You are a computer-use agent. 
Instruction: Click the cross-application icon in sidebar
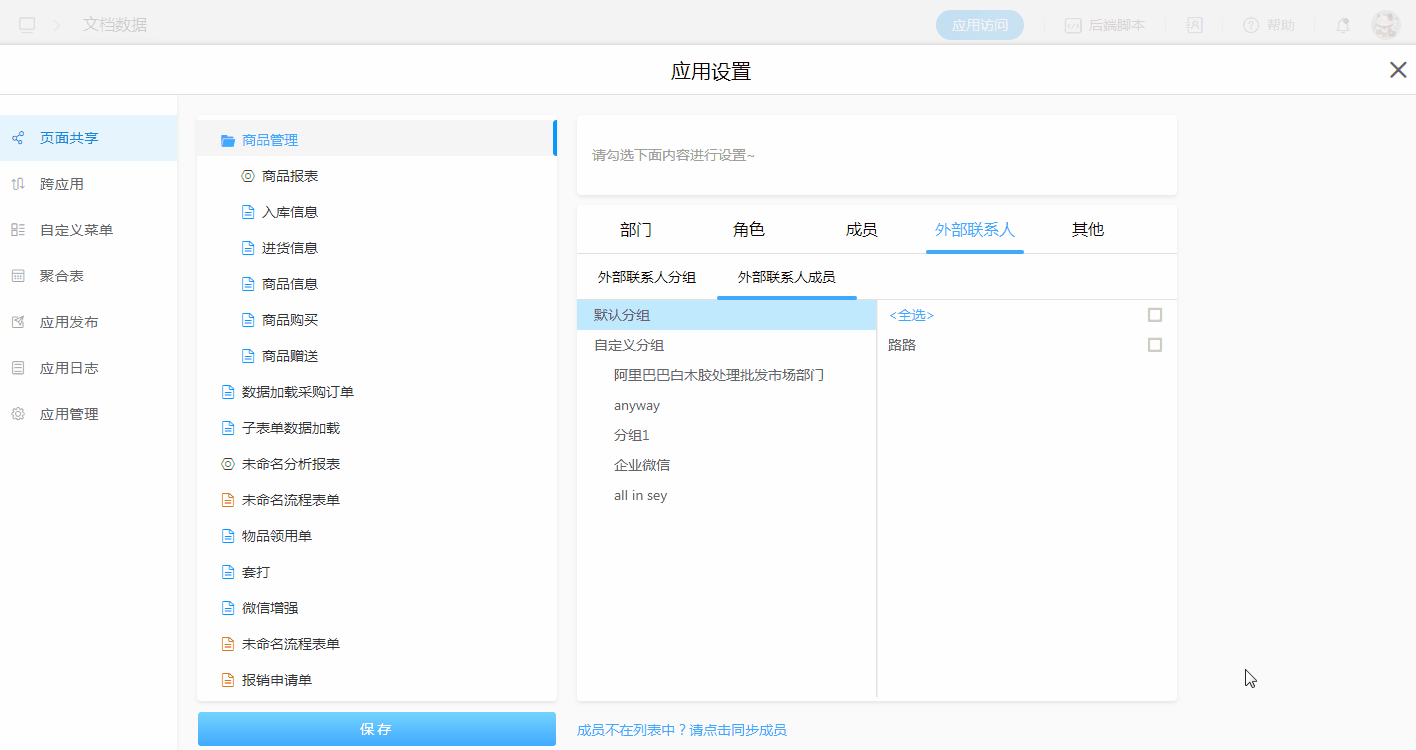click(x=18, y=184)
